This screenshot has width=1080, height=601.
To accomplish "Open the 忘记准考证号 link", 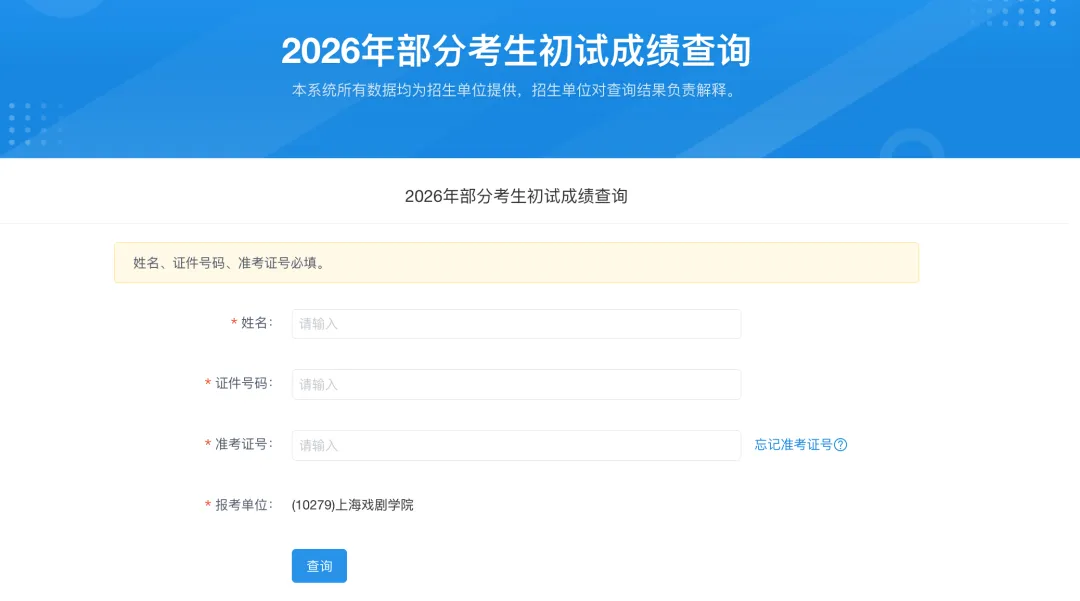I will pos(793,445).
